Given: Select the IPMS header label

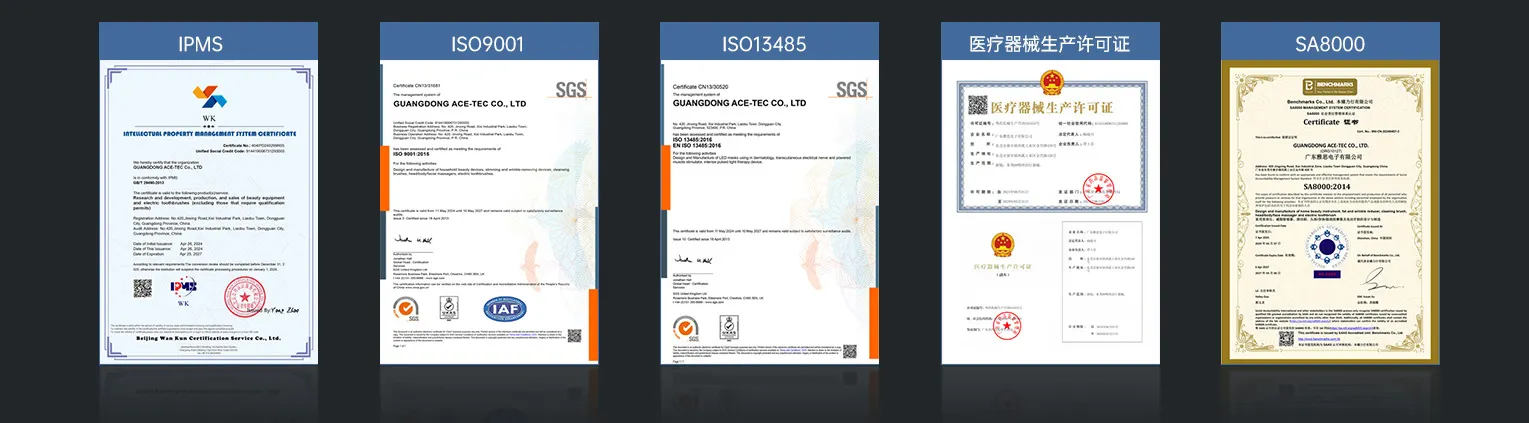Looking at the screenshot, I should [x=208, y=43].
